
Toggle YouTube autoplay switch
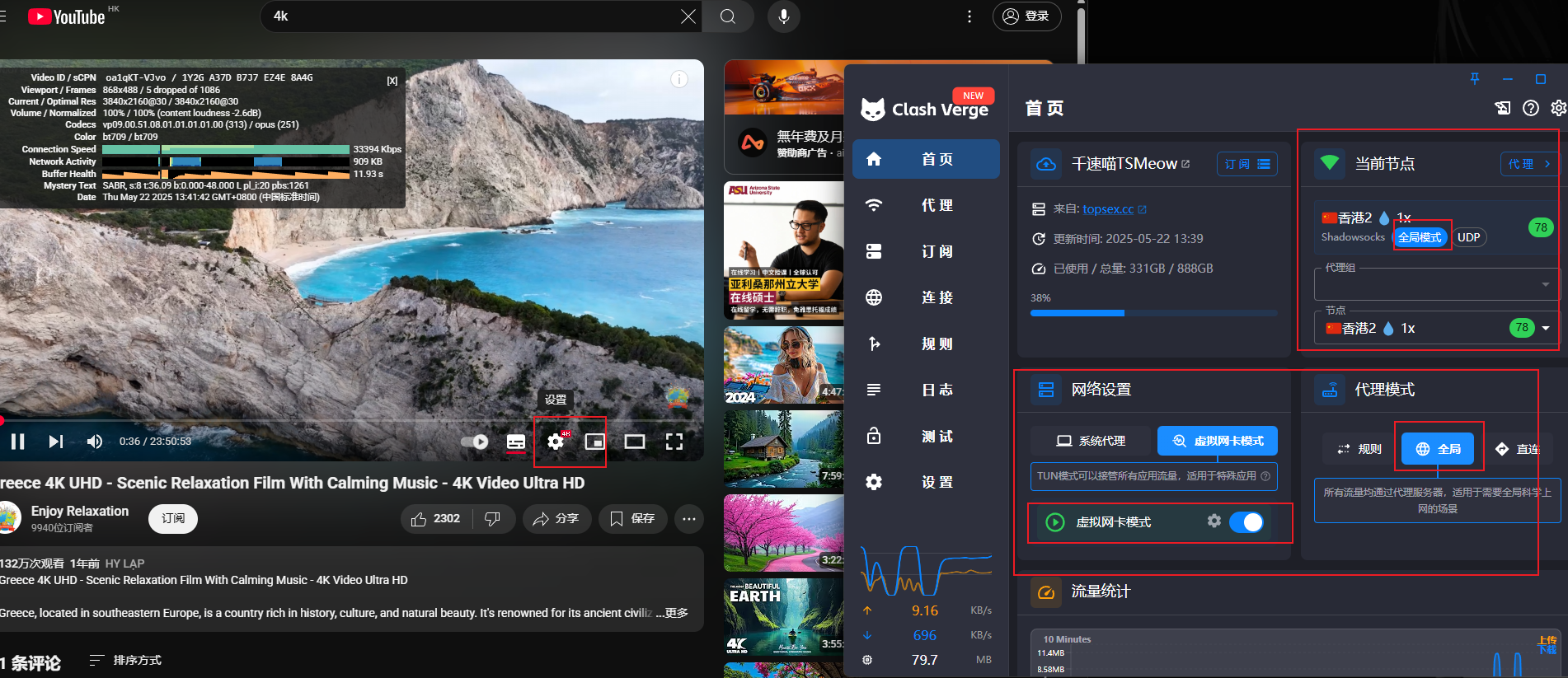tap(475, 442)
